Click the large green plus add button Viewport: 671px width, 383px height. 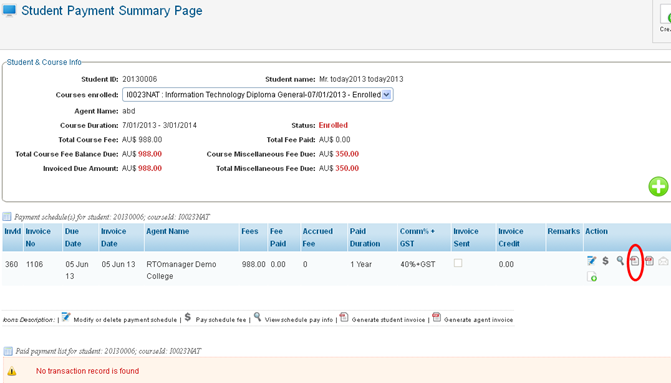[x=658, y=187]
